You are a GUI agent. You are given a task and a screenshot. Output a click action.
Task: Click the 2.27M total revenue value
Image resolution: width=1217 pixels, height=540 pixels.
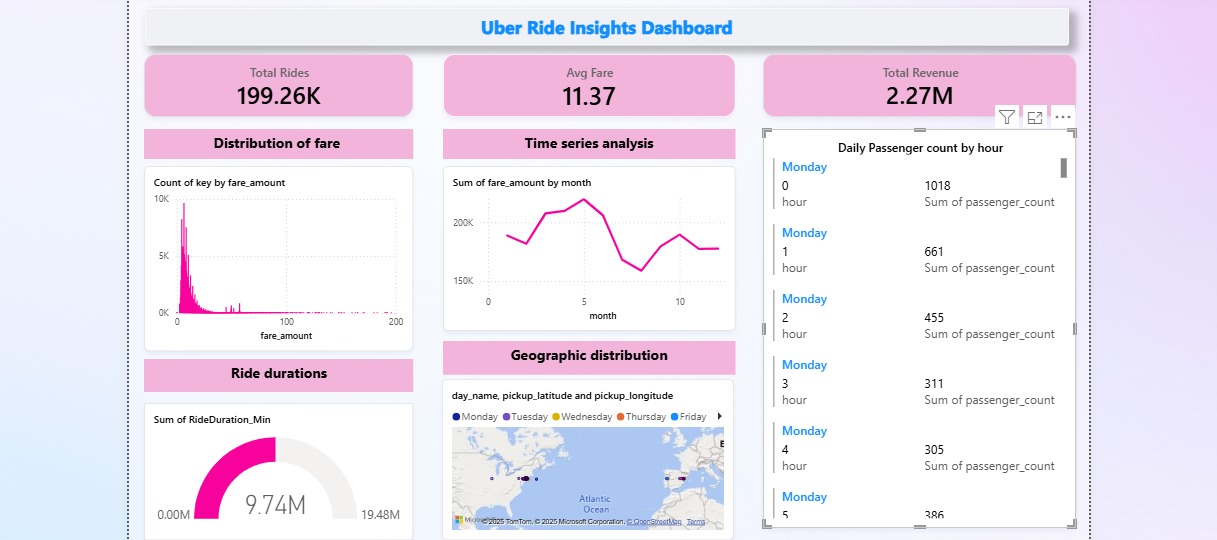pos(920,96)
